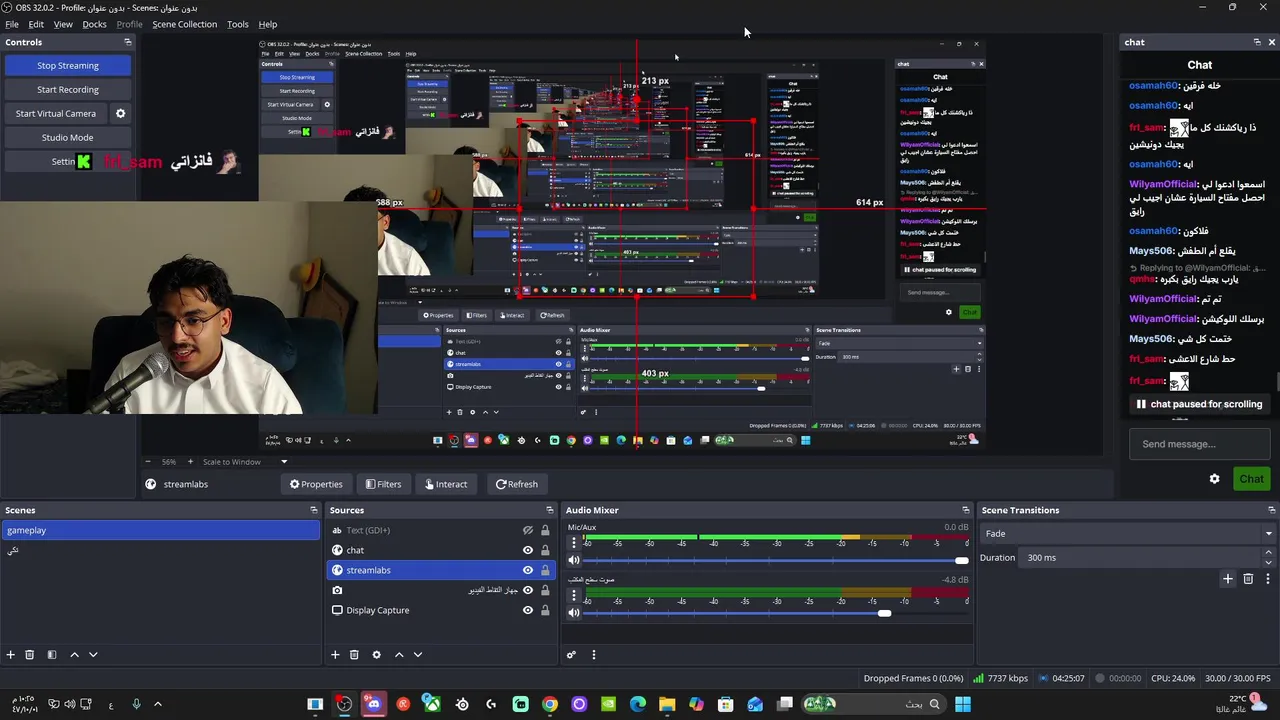Hide the chat source with eye icon

[x=528, y=550]
